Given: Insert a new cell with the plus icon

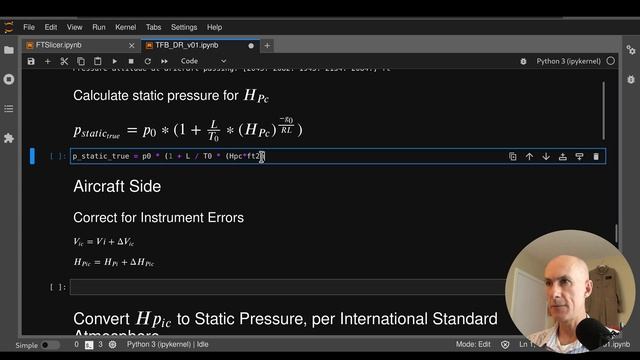Looking at the screenshot, I should pyautogui.click(x=48, y=61).
